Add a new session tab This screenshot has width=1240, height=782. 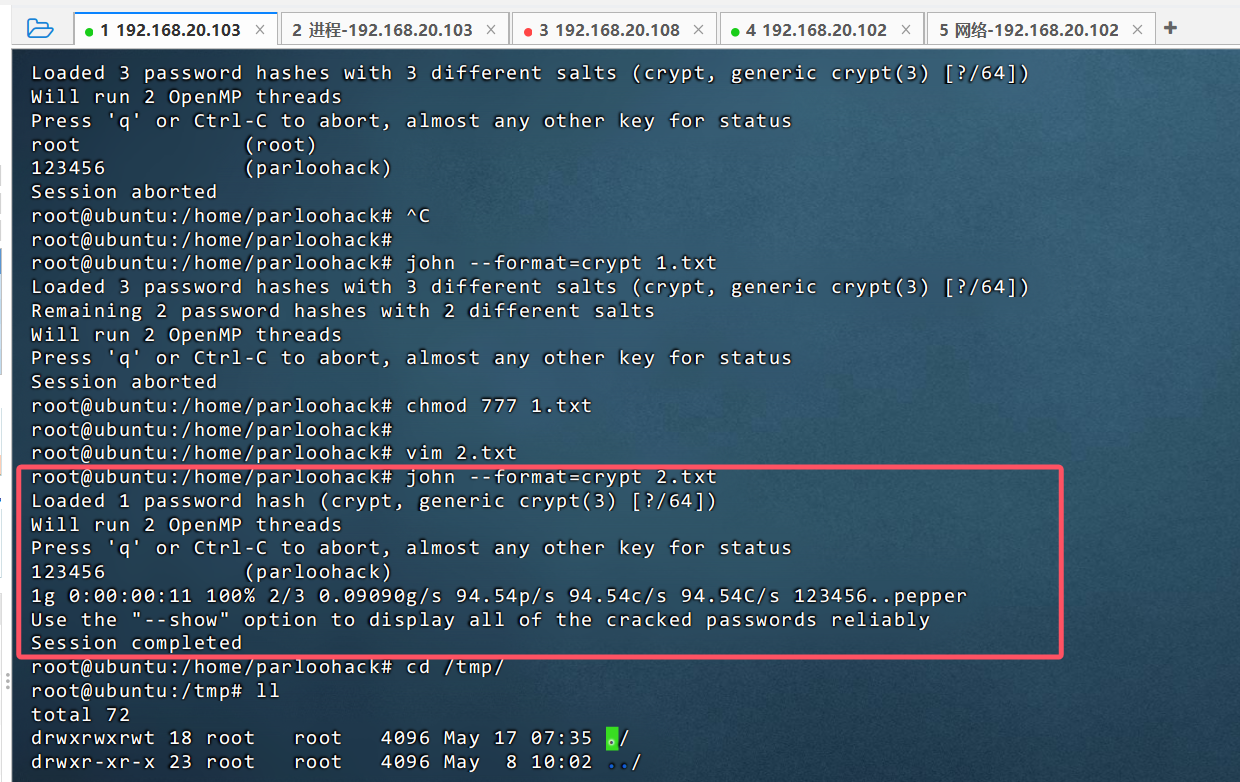[x=1171, y=28]
